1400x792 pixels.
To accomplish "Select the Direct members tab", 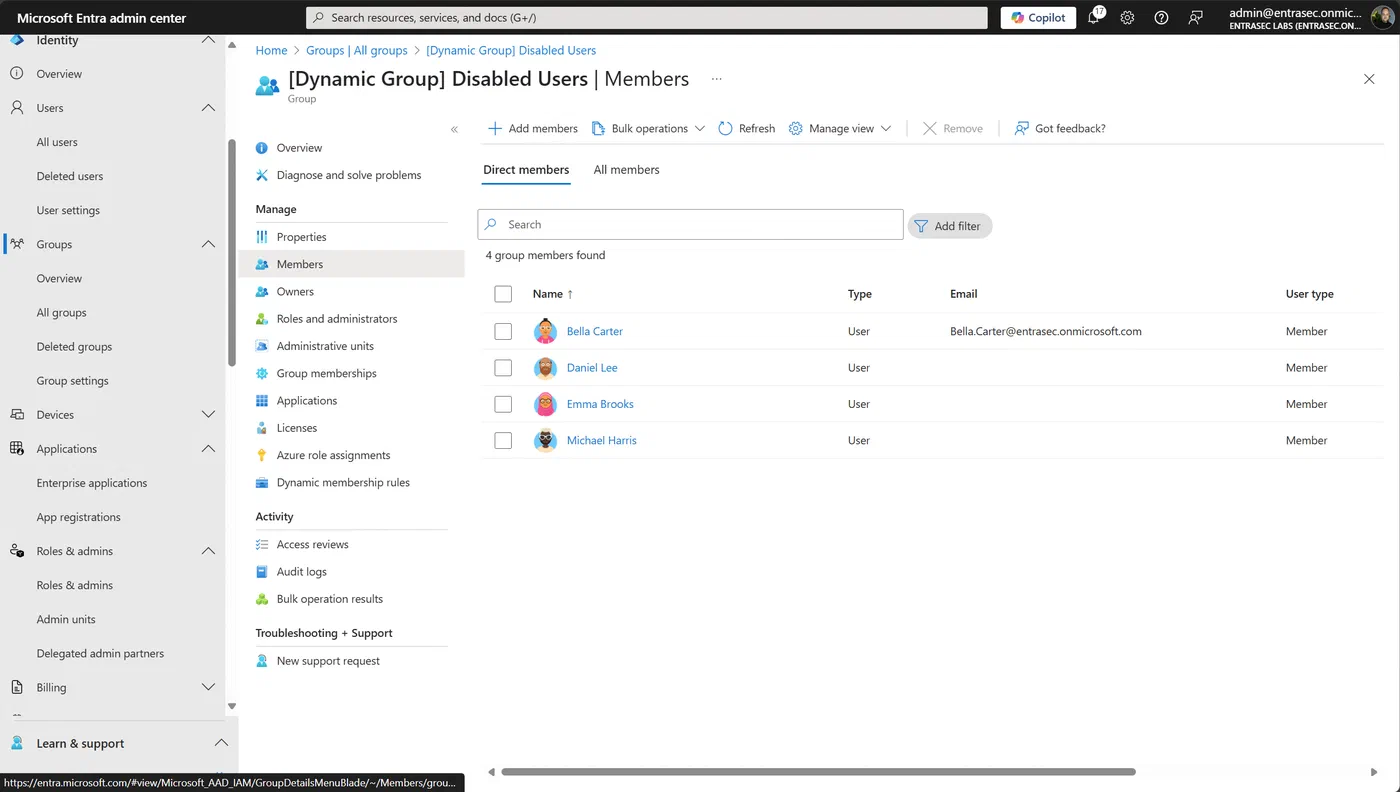I will tap(526, 170).
